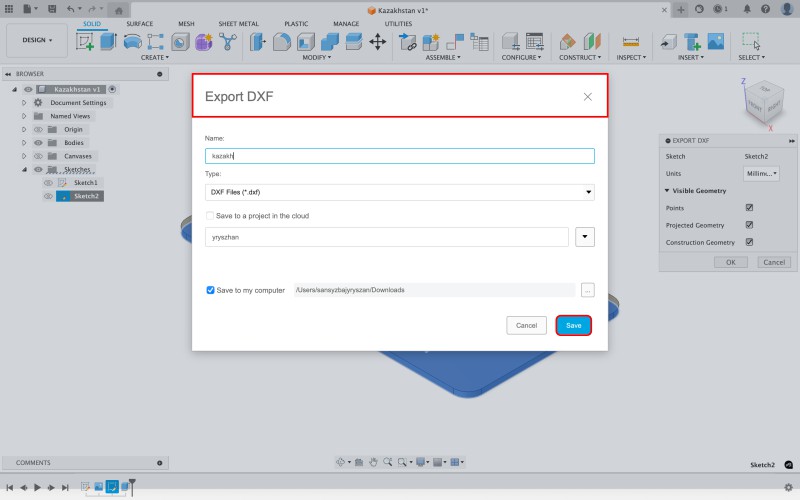Toggle visibility of Sketch2
Screen dimensions: 800x500
(48, 196)
